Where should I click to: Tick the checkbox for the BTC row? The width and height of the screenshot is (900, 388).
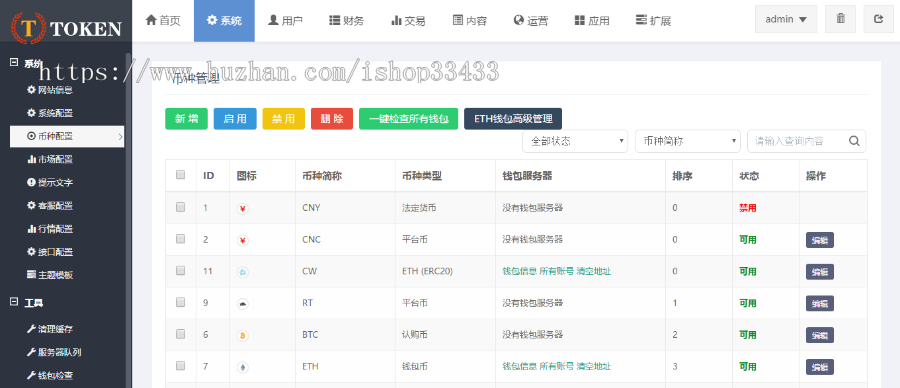point(180,333)
